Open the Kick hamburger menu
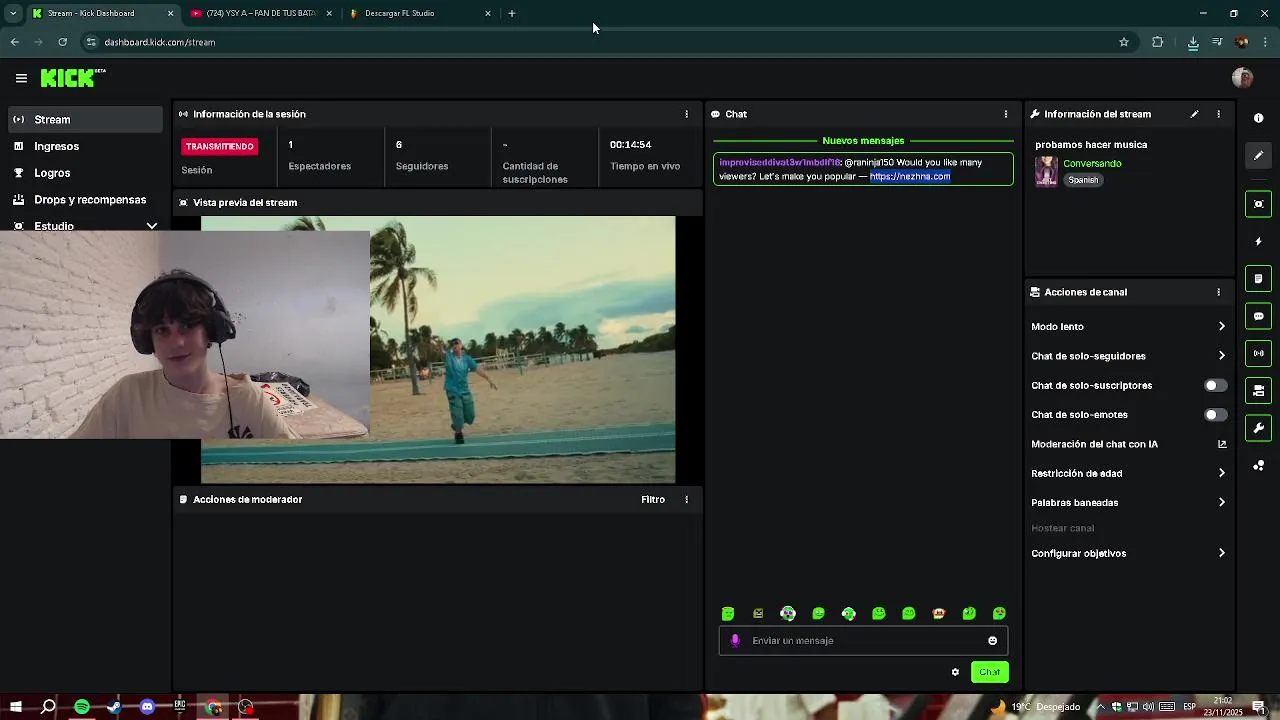The height and width of the screenshot is (720, 1280). point(21,78)
